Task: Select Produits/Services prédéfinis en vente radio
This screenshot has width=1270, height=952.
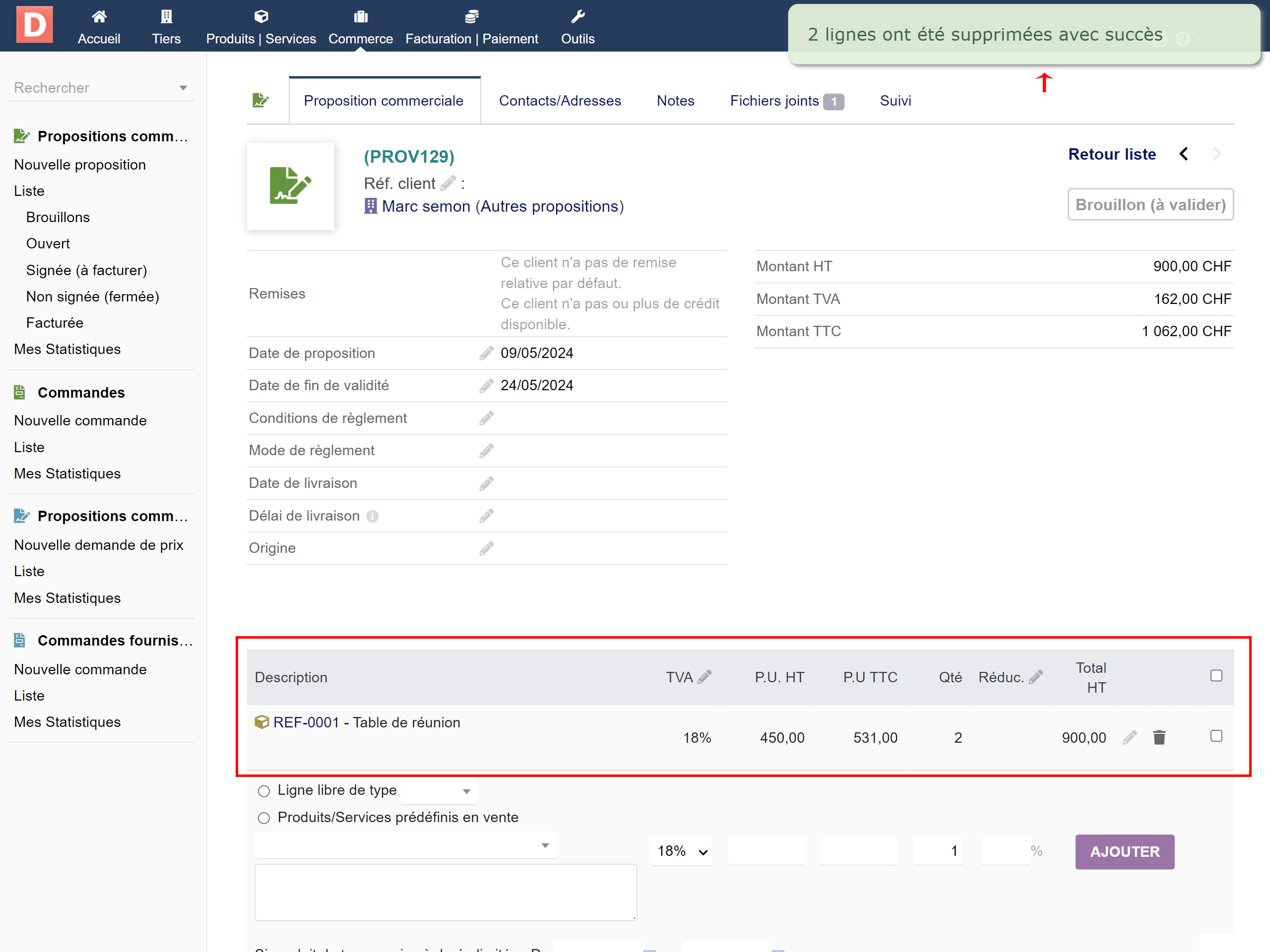Action: pos(263,818)
